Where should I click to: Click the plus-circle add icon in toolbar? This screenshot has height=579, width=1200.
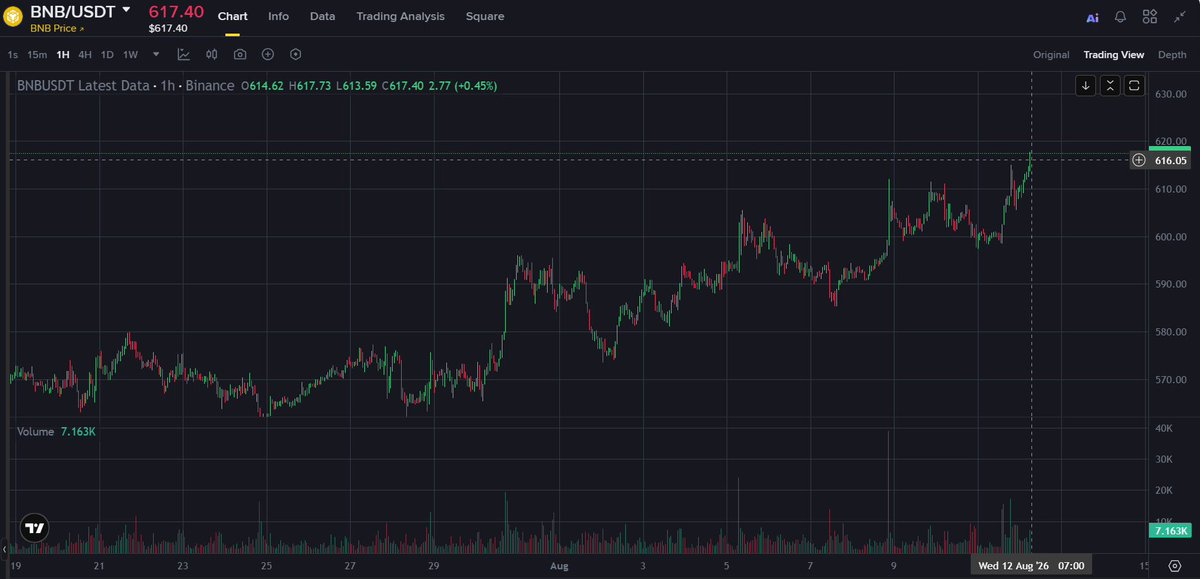pos(268,55)
